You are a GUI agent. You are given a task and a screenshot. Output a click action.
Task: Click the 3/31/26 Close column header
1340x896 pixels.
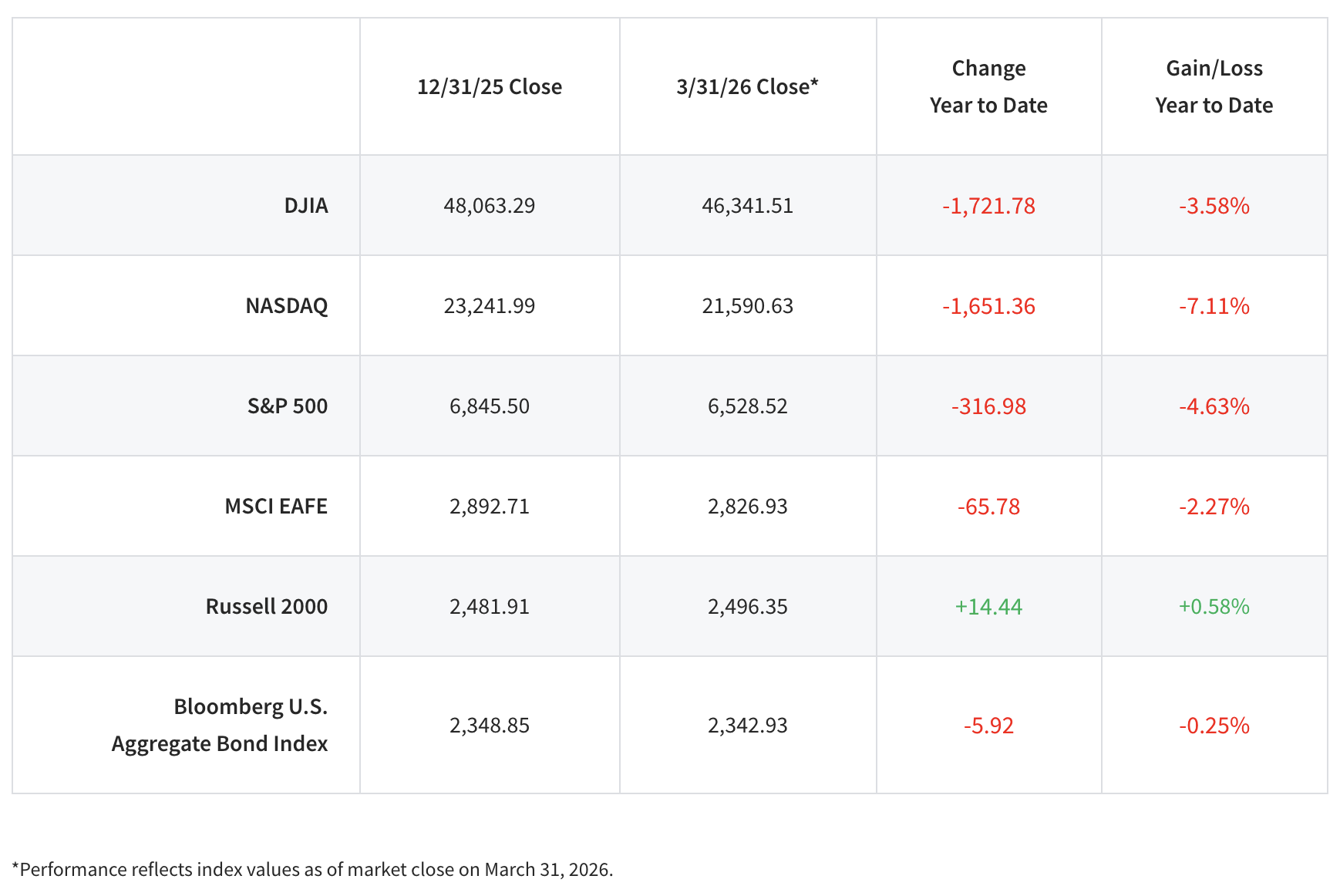pos(746,87)
